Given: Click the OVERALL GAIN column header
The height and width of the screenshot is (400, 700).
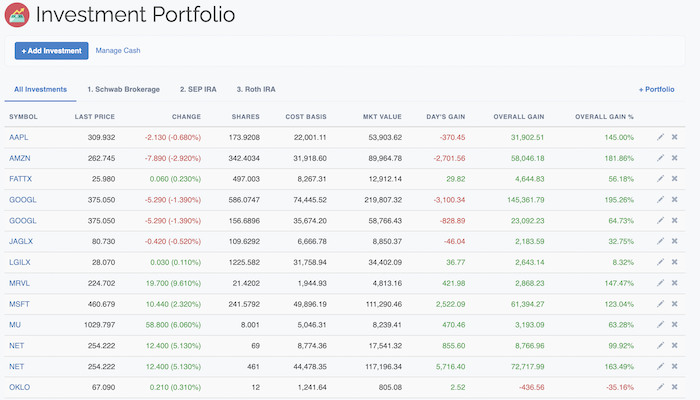Looking at the screenshot, I should tap(519, 117).
